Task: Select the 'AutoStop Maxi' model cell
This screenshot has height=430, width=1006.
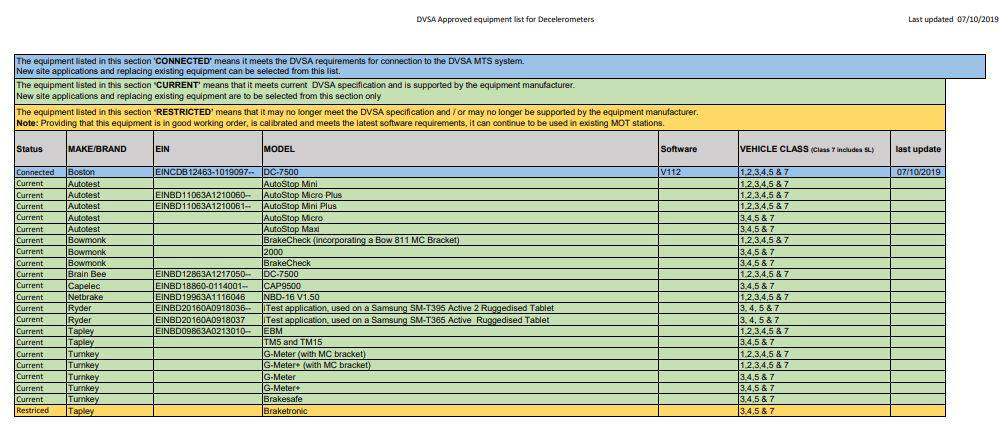Action: (x=461, y=229)
